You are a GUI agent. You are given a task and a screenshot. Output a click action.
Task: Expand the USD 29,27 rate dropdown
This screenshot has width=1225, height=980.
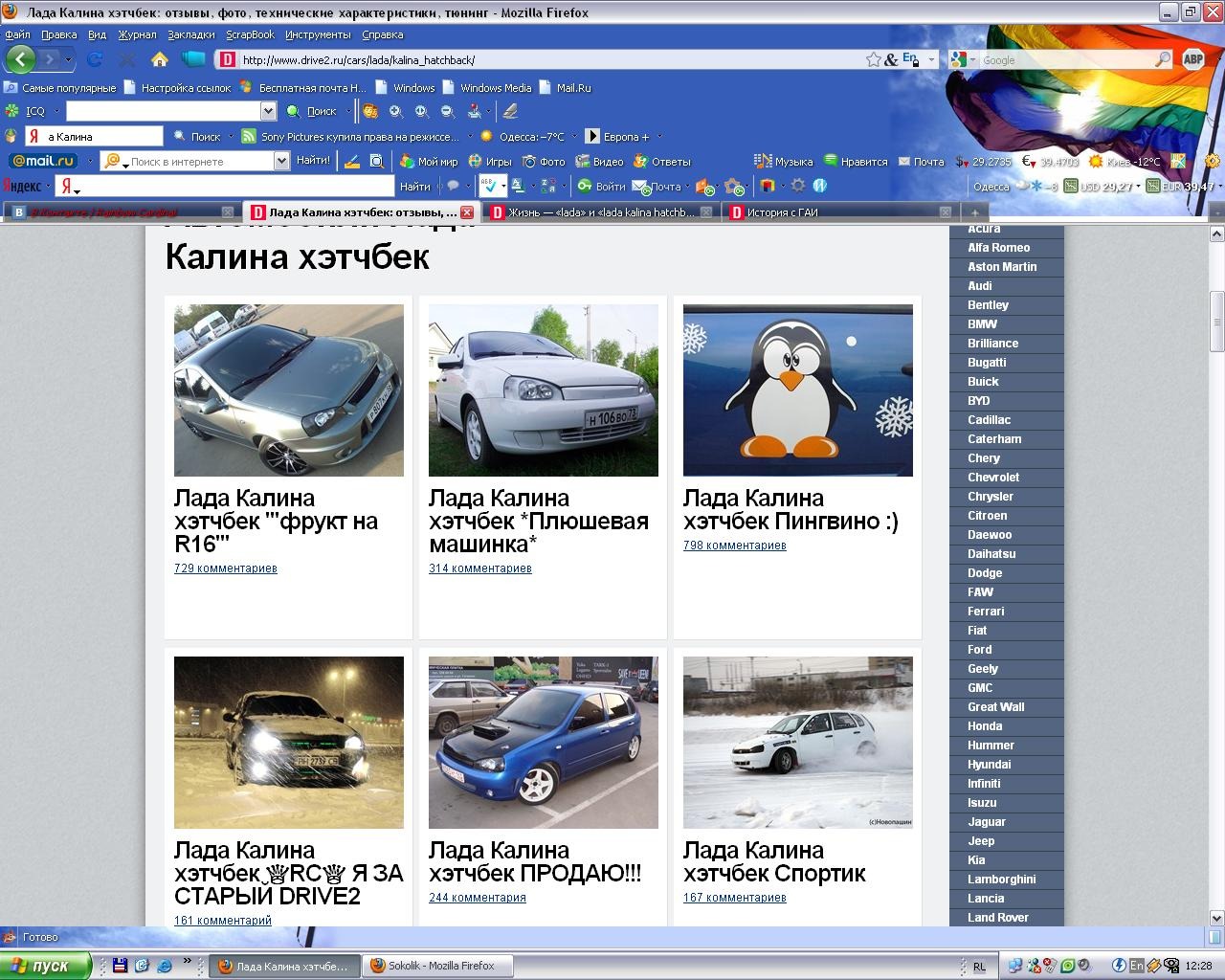1139,187
